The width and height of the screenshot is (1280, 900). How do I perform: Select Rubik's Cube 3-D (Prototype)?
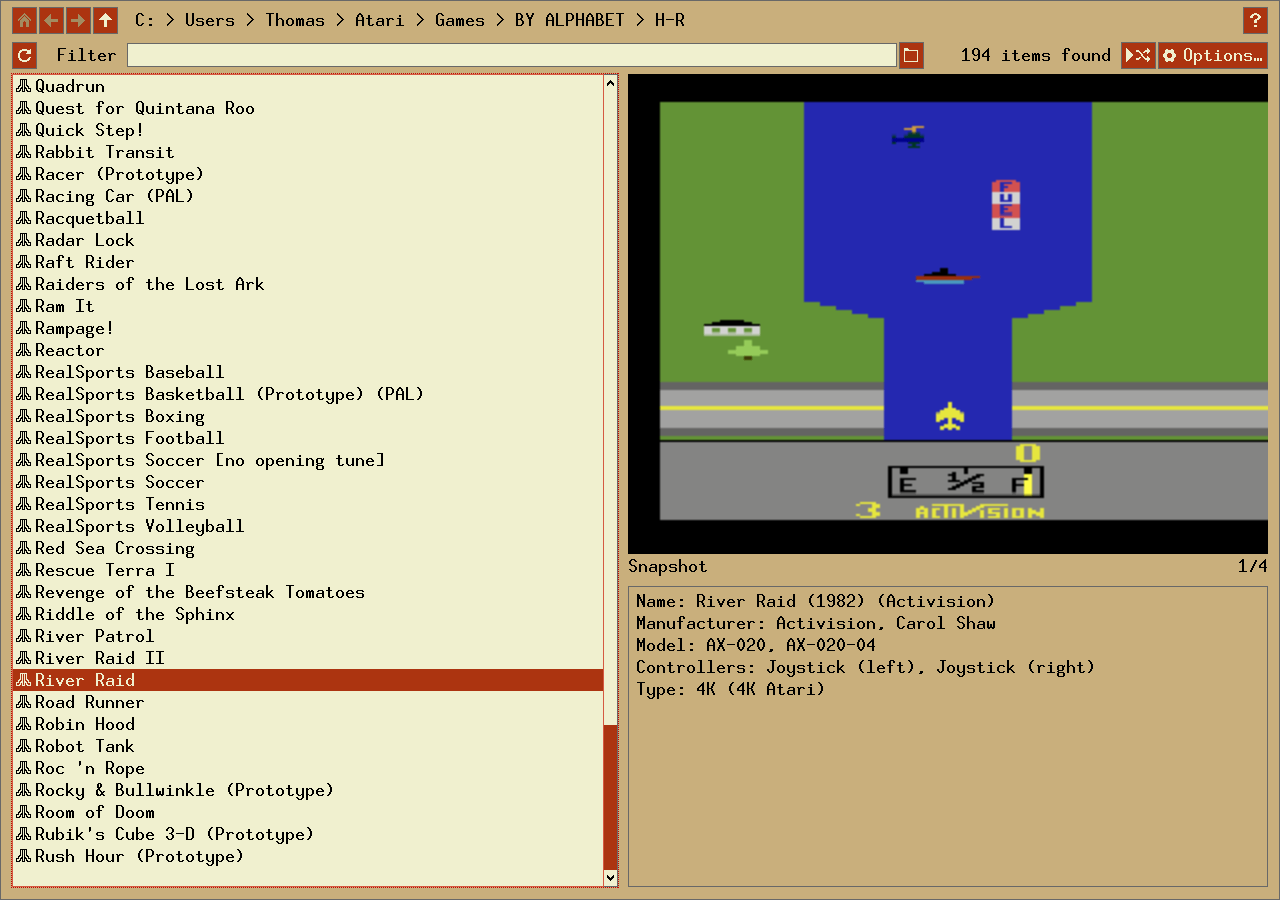[308, 834]
